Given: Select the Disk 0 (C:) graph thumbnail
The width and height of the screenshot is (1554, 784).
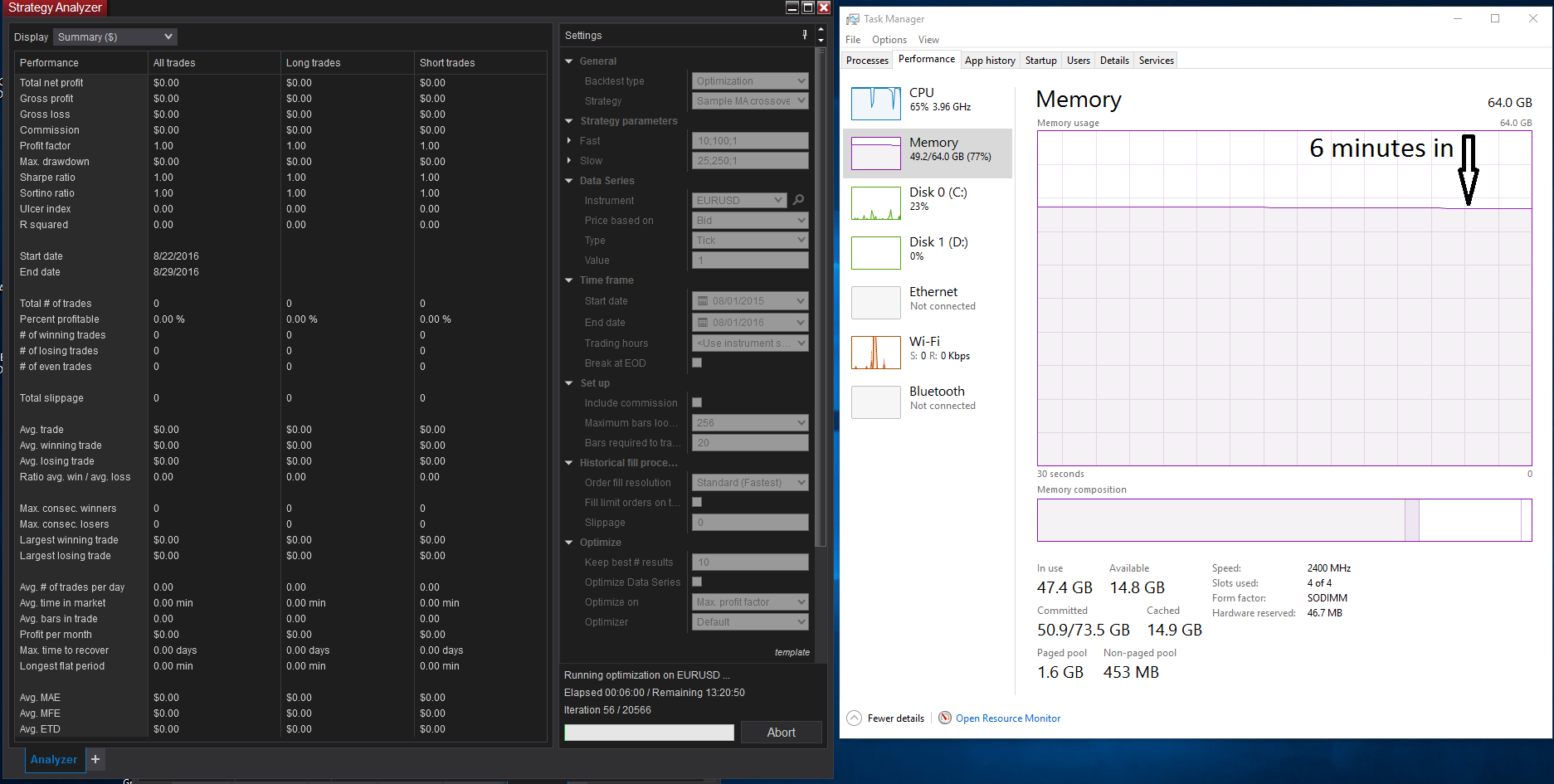Looking at the screenshot, I should [875, 203].
